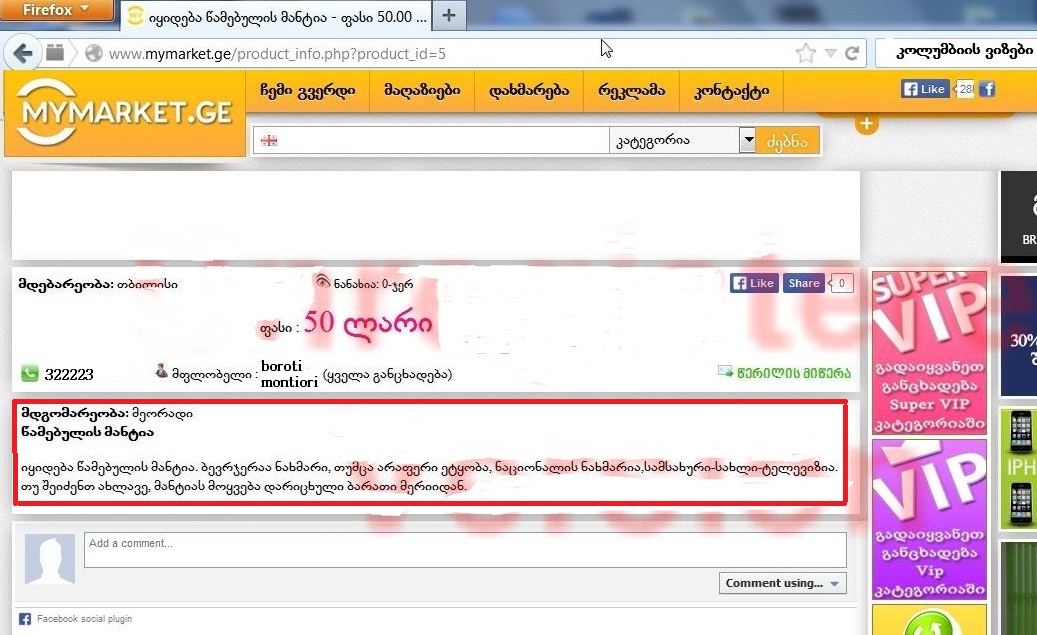
Task: Click the seller person icon
Action: [x=161, y=370]
